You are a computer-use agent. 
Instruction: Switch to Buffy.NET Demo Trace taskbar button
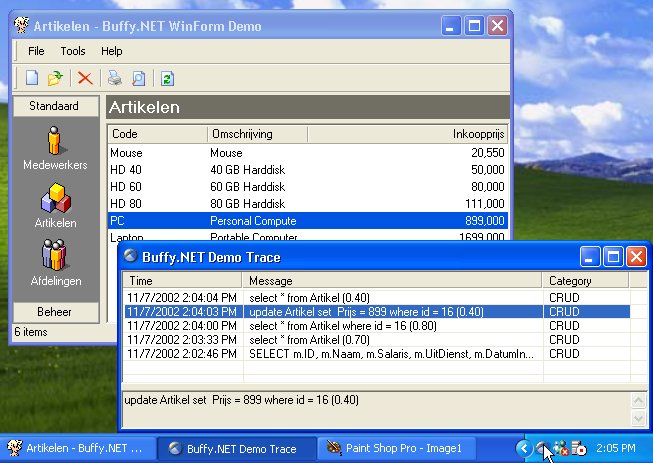(237, 448)
